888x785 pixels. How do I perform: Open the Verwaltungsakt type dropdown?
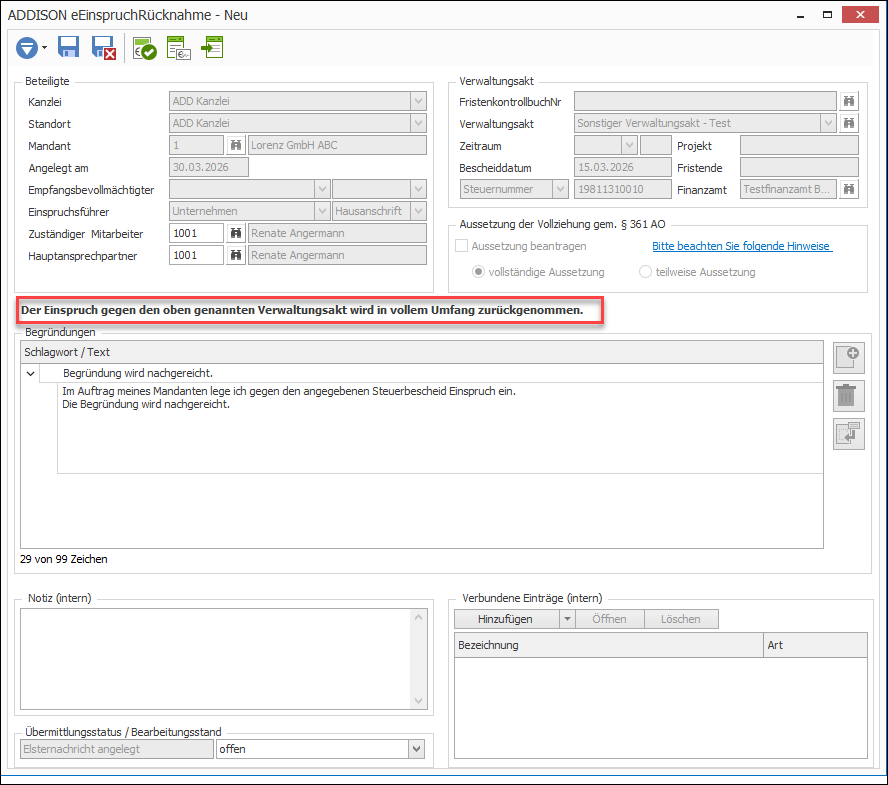[x=828, y=123]
